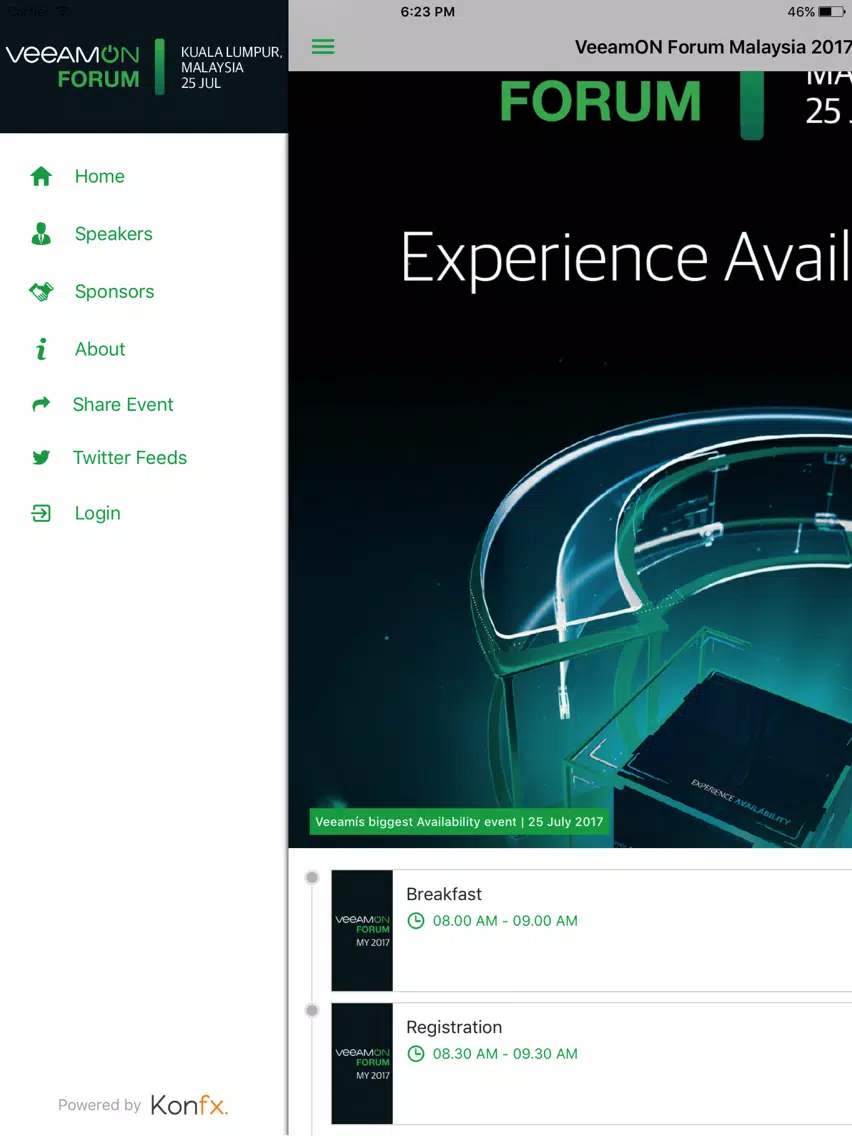Click the 08.30 AM - 09.30 AM time
The width and height of the screenshot is (852, 1136).
(505, 1053)
